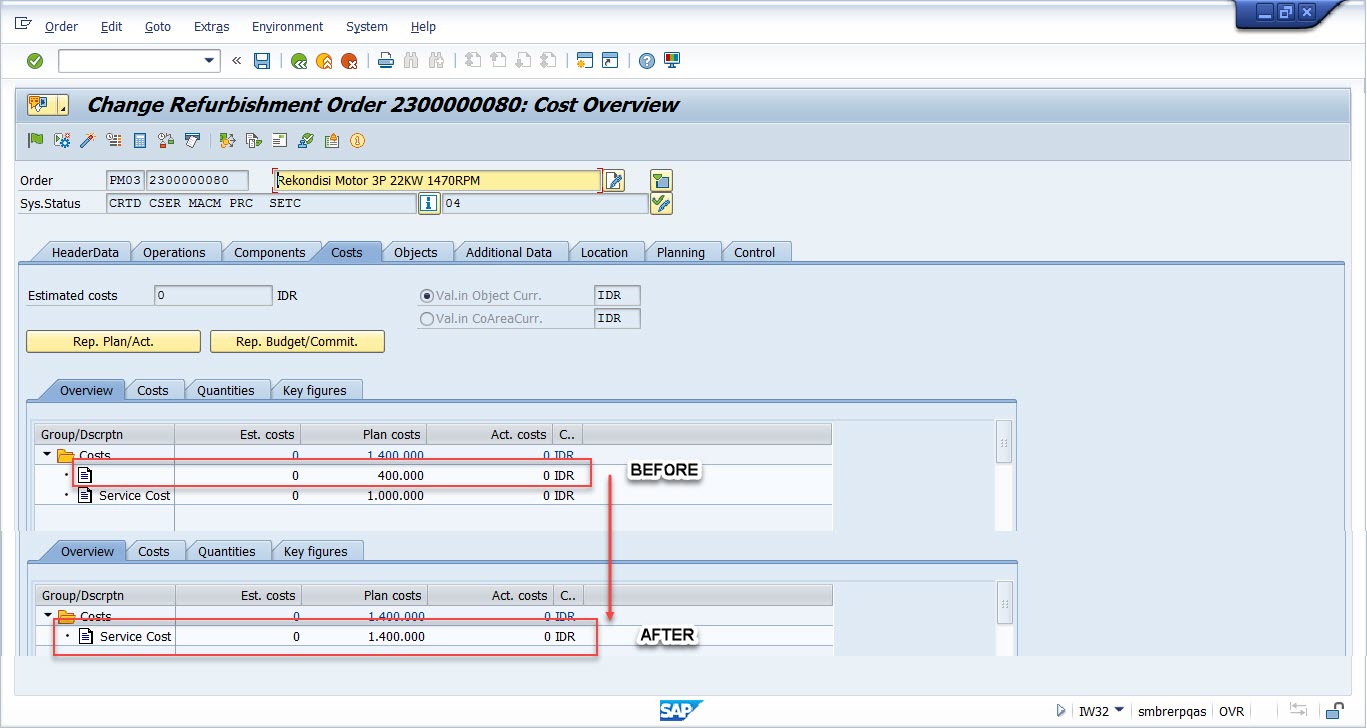Click the Save floppy disk icon
Screen dimensions: 1367x728
(x=262, y=61)
